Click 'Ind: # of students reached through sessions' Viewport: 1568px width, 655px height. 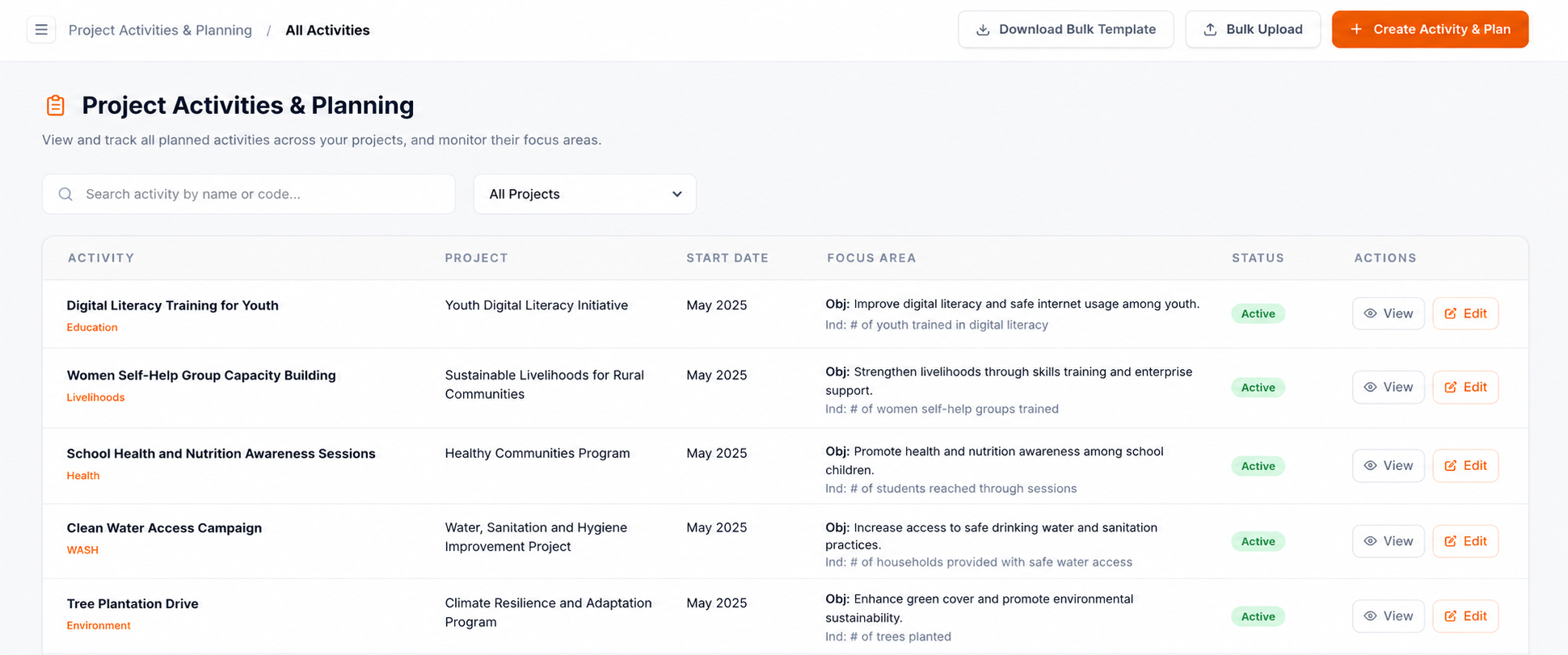pos(950,489)
